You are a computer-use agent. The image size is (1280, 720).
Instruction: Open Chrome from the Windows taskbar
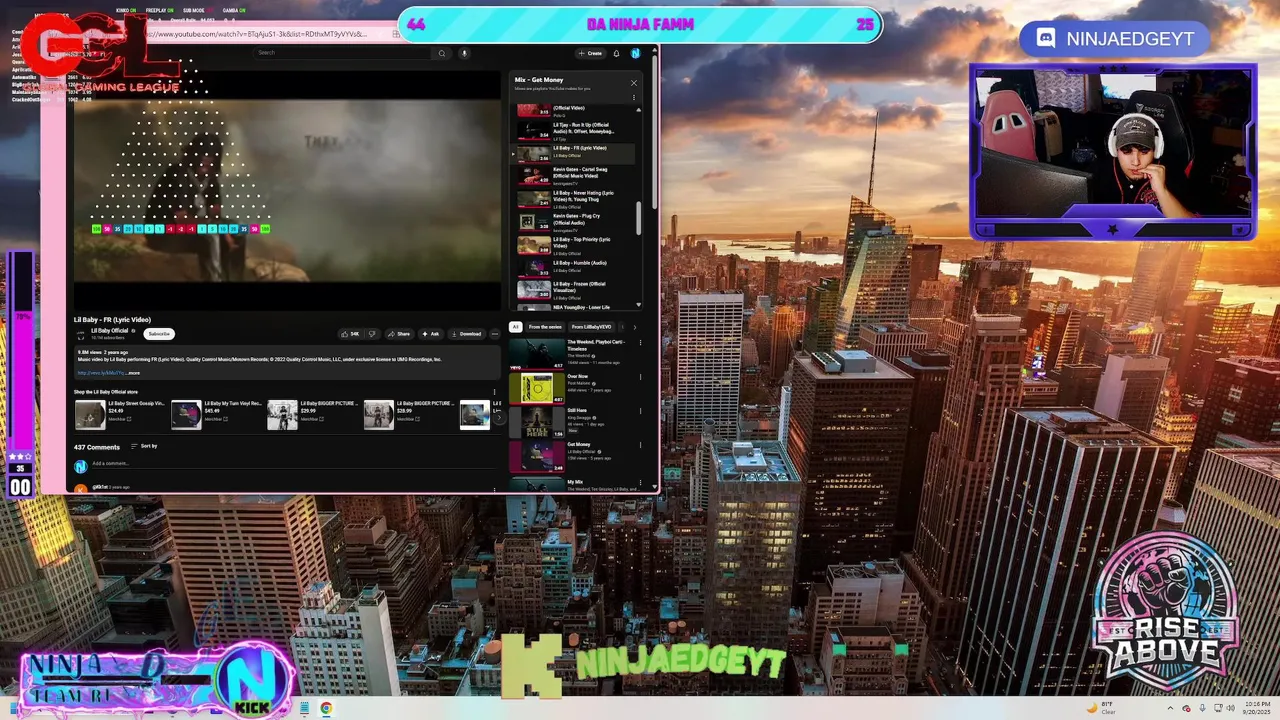[326, 708]
